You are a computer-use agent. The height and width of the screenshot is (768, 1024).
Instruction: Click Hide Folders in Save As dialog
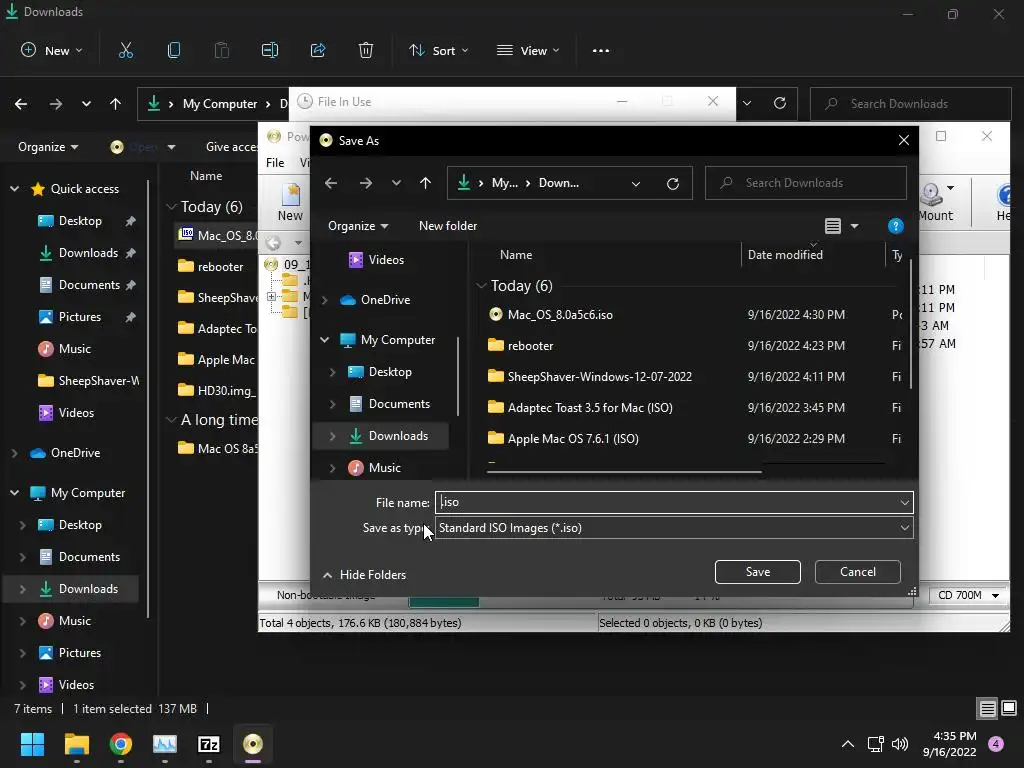click(x=364, y=575)
